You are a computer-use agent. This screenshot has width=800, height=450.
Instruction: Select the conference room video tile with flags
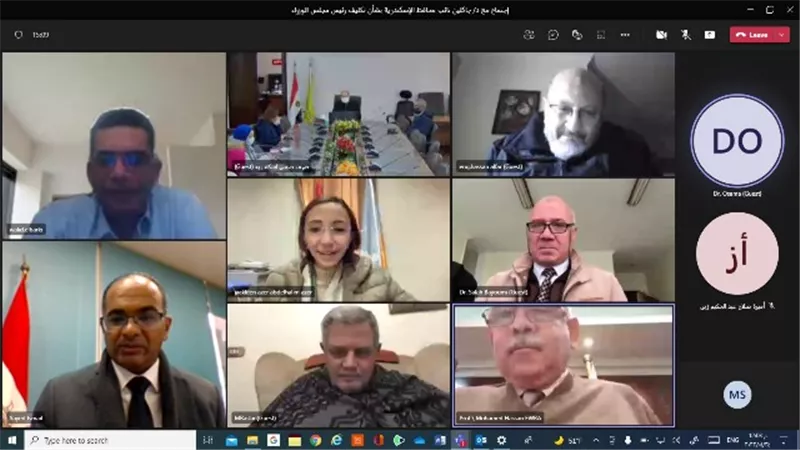339,114
